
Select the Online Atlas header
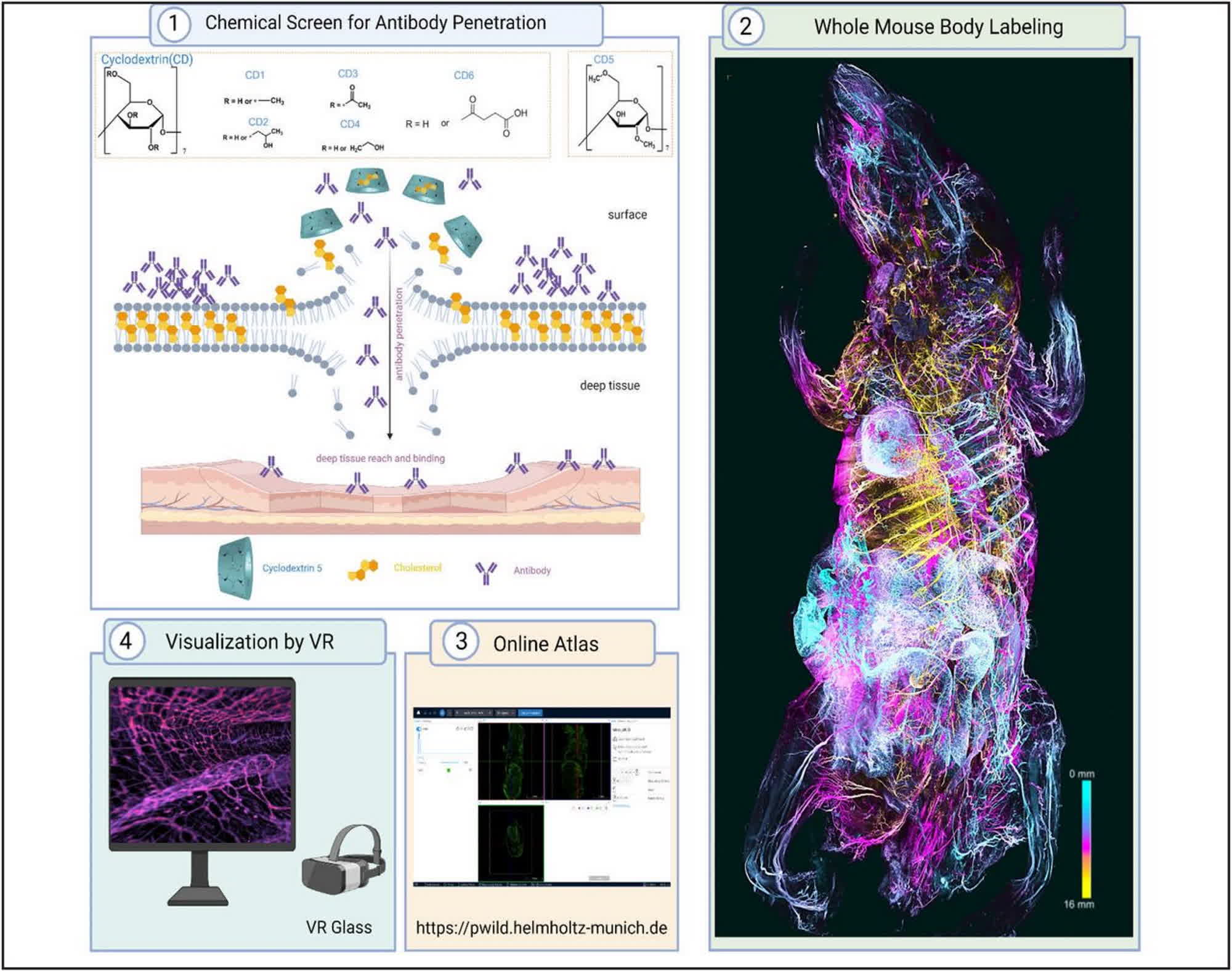pyautogui.click(x=545, y=644)
